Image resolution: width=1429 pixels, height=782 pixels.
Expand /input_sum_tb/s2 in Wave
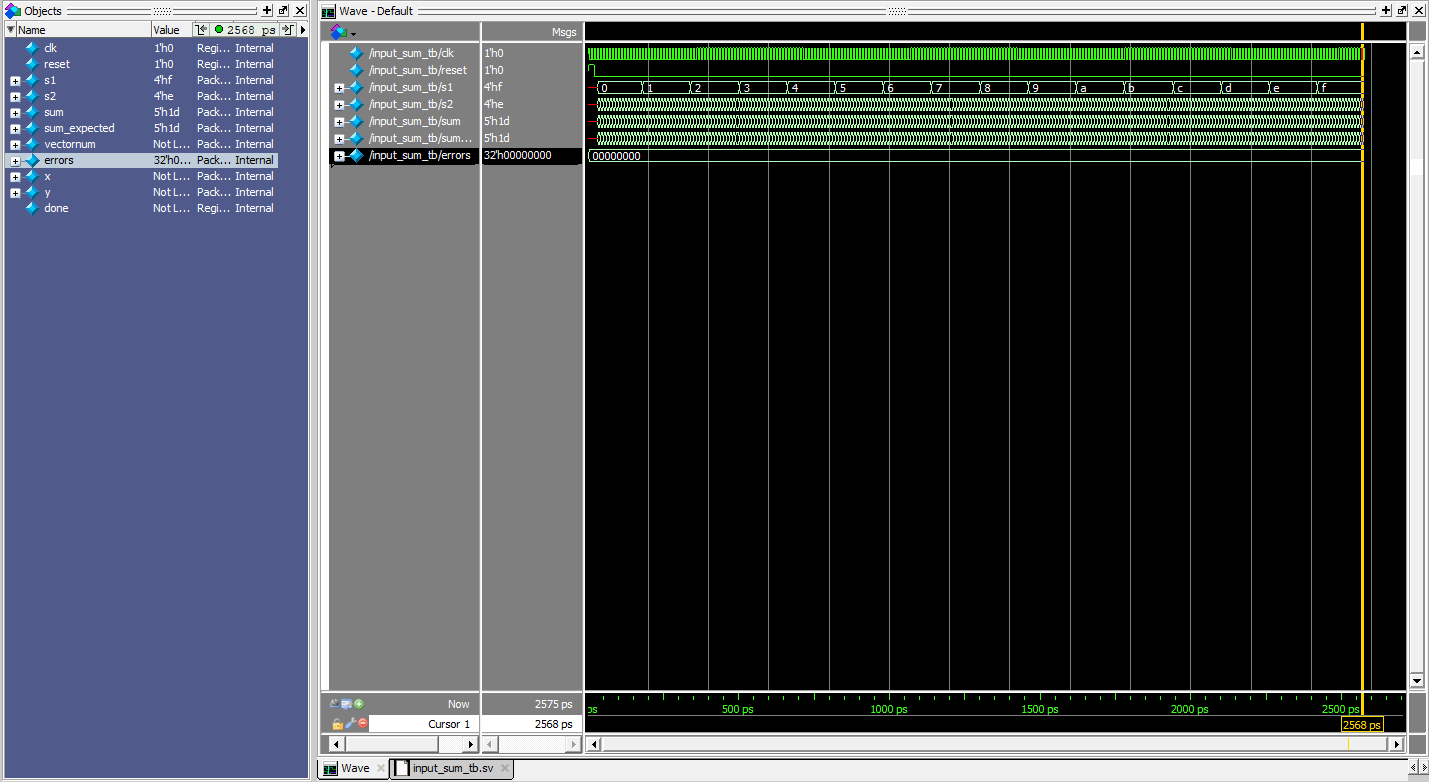tap(339, 105)
